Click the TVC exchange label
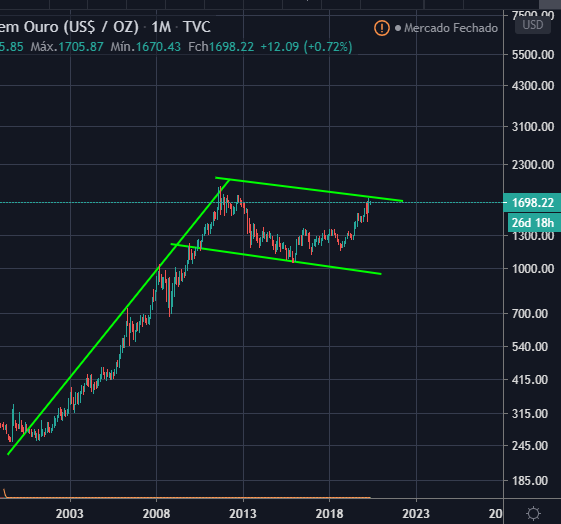Screen dimensions: 561x524 click(x=197, y=27)
